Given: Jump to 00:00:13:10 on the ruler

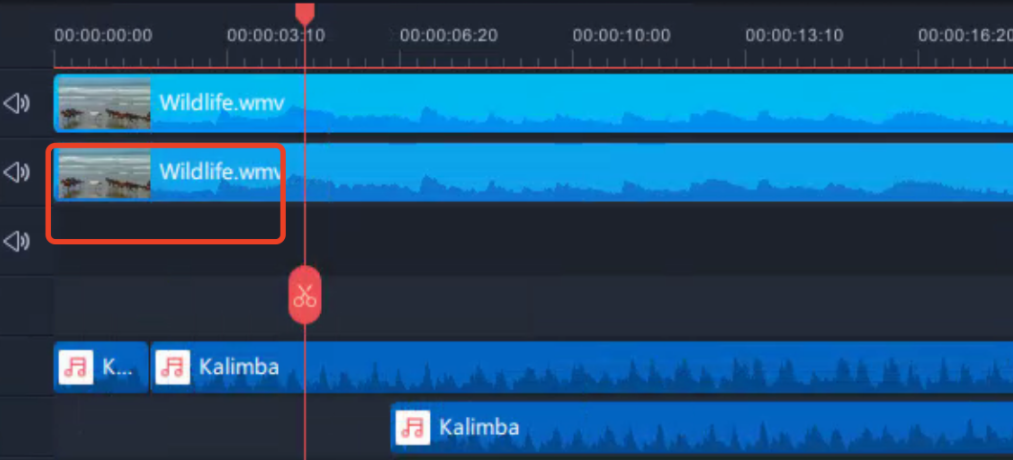Looking at the screenshot, I should point(794,36).
